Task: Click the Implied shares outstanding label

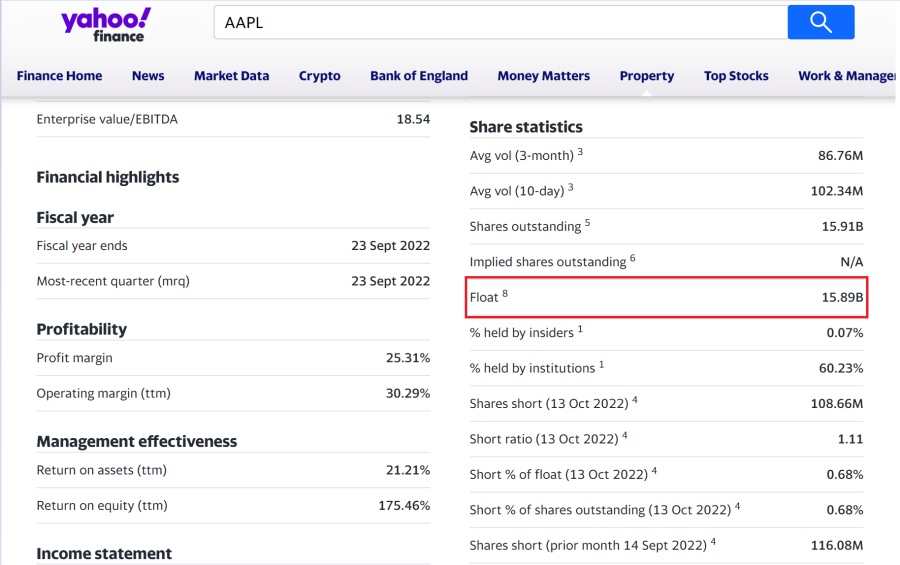Action: pyautogui.click(x=552, y=261)
